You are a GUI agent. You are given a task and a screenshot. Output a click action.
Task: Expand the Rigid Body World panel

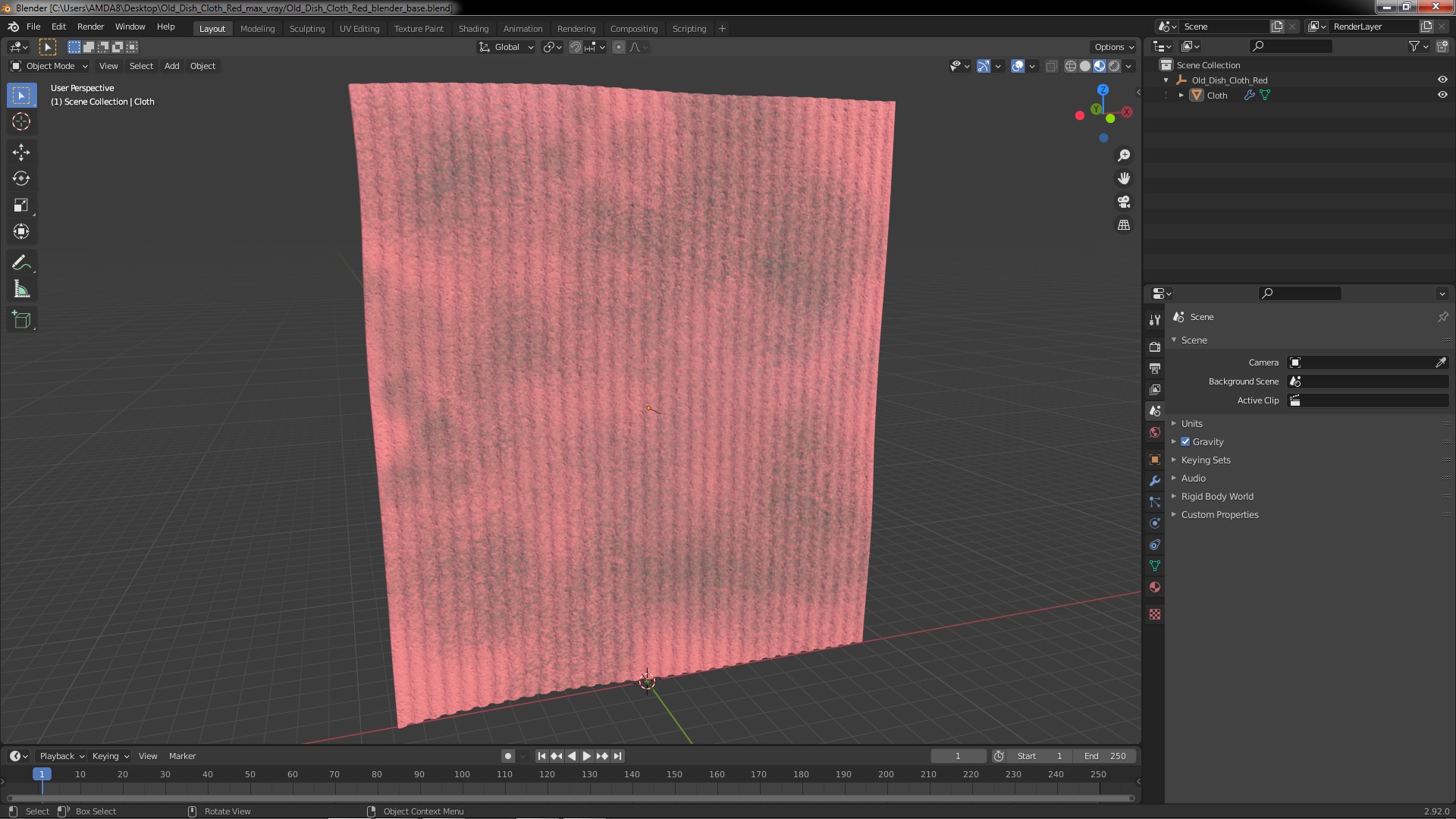coord(1216,497)
